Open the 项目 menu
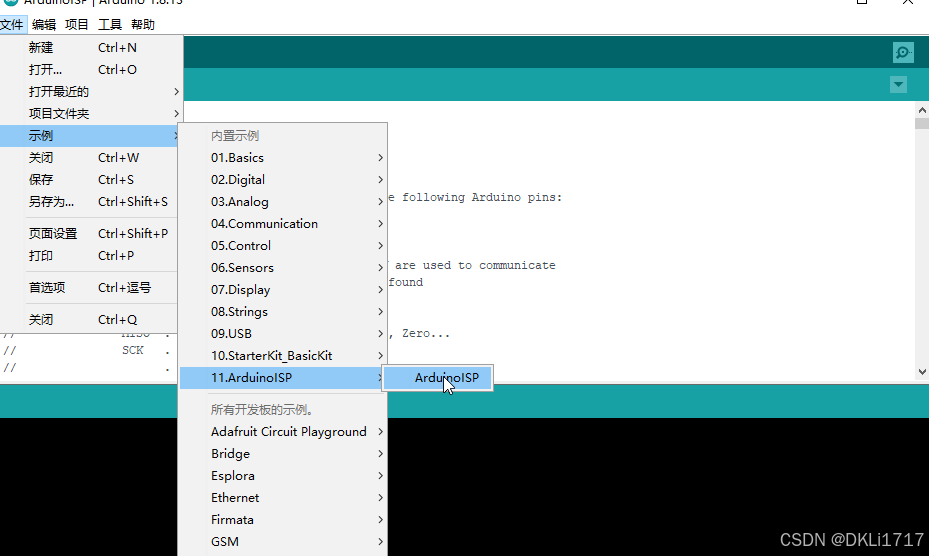The height and width of the screenshot is (556, 929). click(76, 24)
